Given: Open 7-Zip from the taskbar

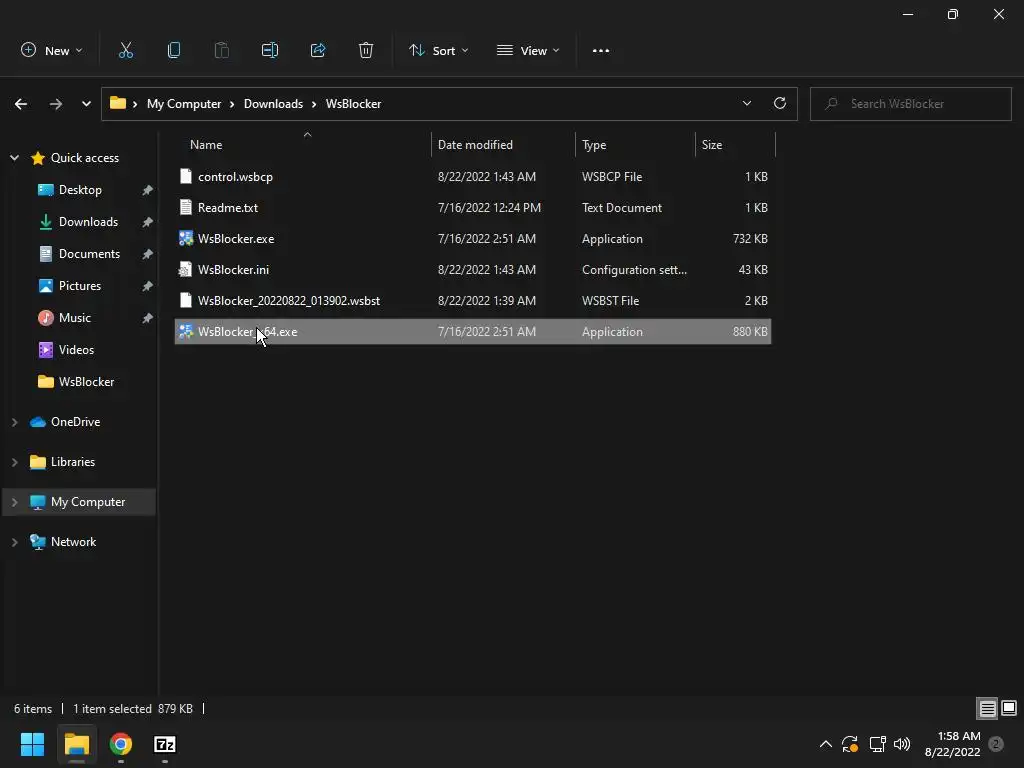Looking at the screenshot, I should point(165,744).
